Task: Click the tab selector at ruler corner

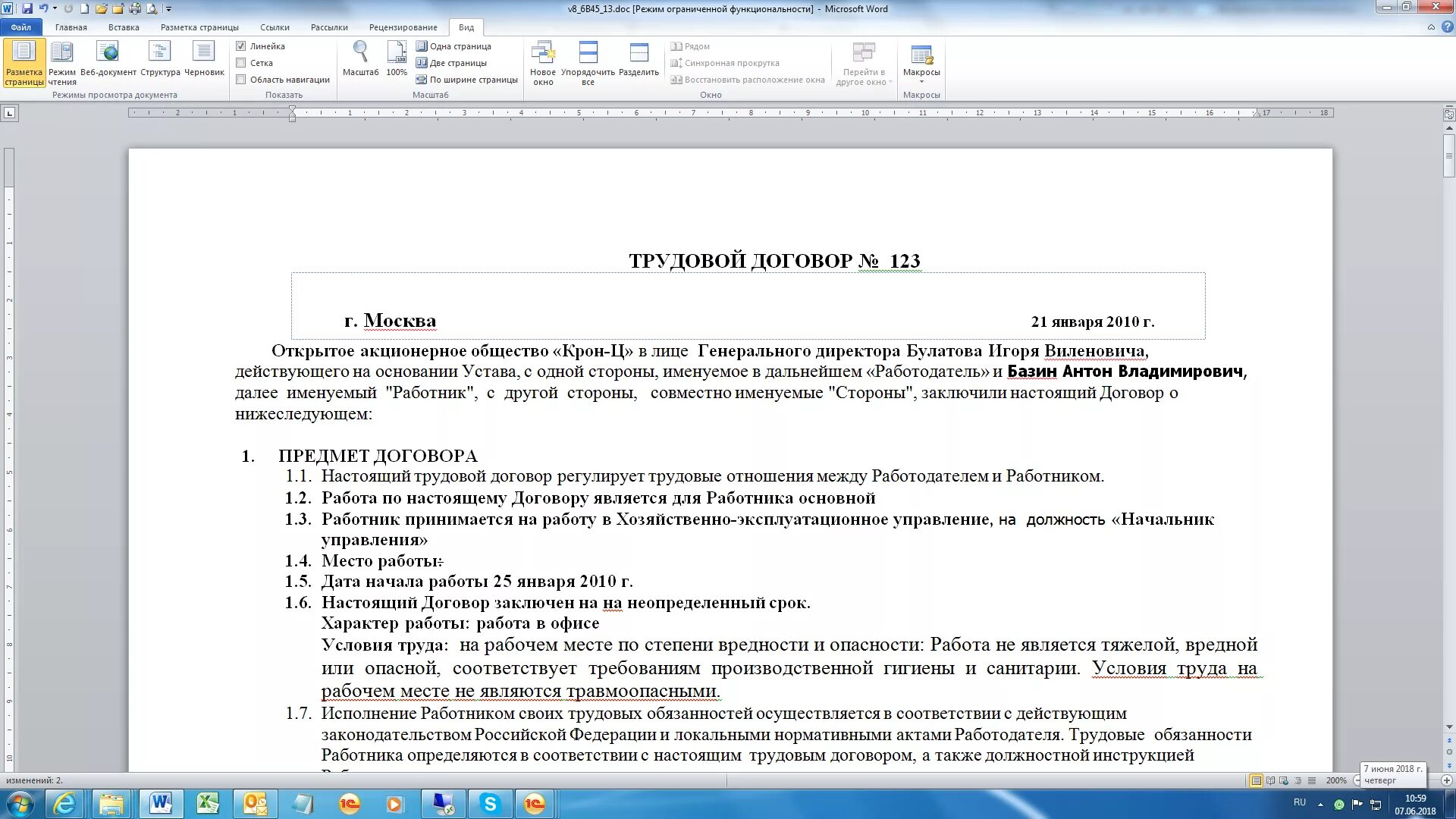Action: click(x=9, y=114)
